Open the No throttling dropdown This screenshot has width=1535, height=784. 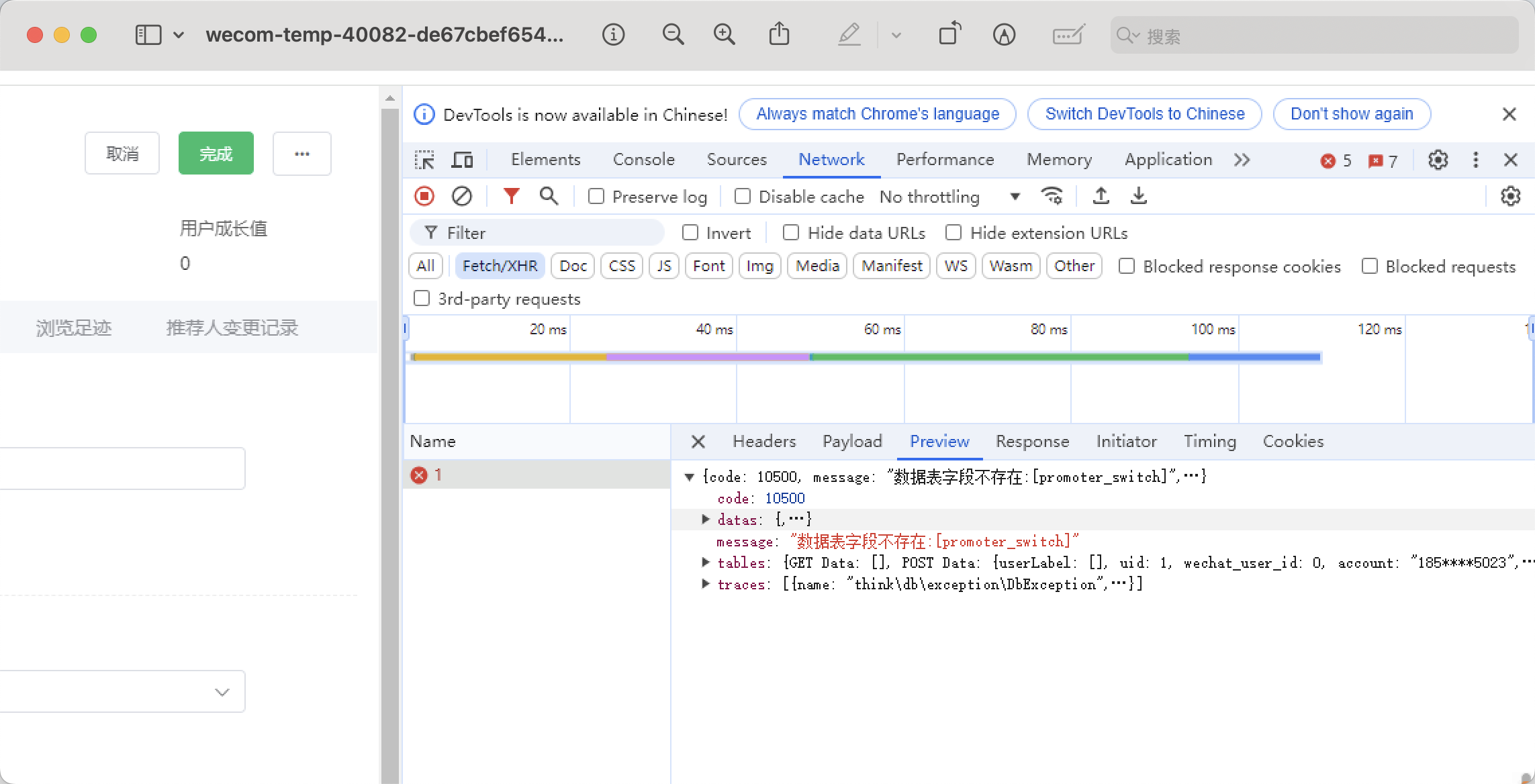coord(949,197)
